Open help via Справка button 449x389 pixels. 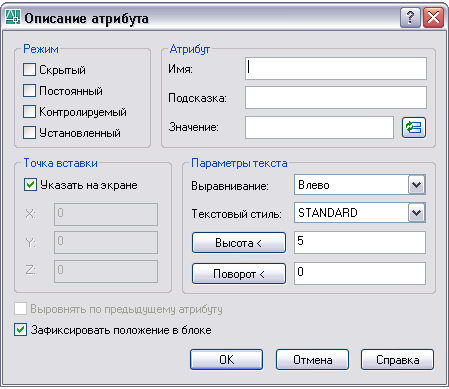[397, 360]
